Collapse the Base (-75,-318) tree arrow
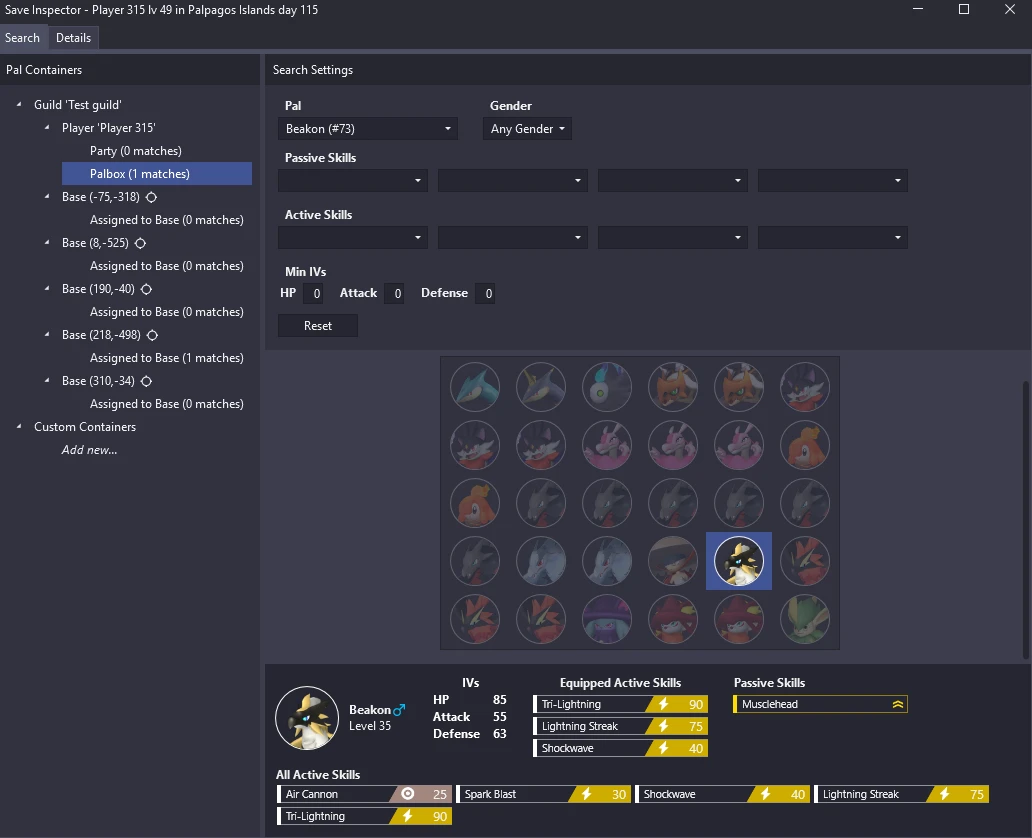The height and width of the screenshot is (838, 1032). click(x=47, y=196)
